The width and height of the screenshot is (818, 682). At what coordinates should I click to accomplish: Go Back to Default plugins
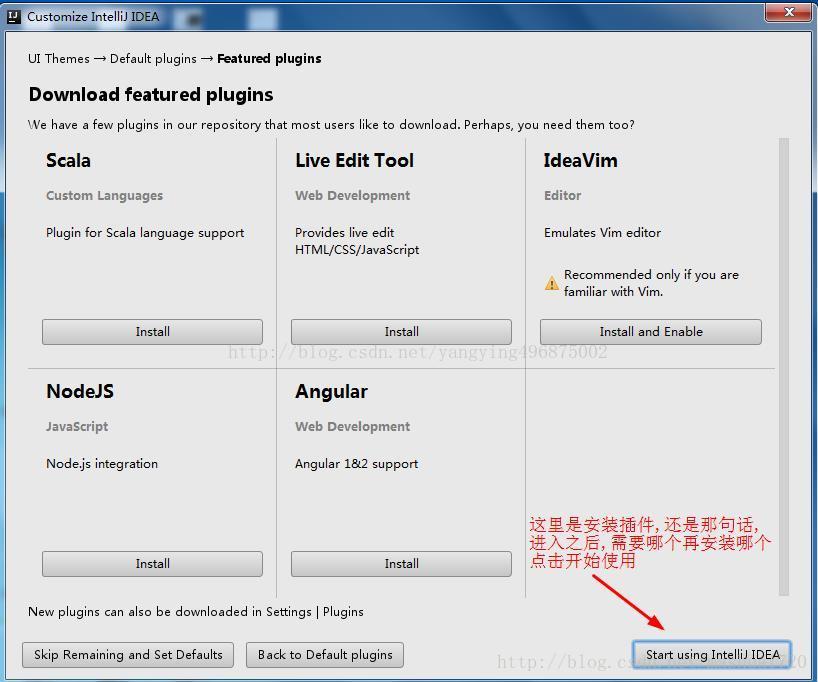click(x=324, y=655)
